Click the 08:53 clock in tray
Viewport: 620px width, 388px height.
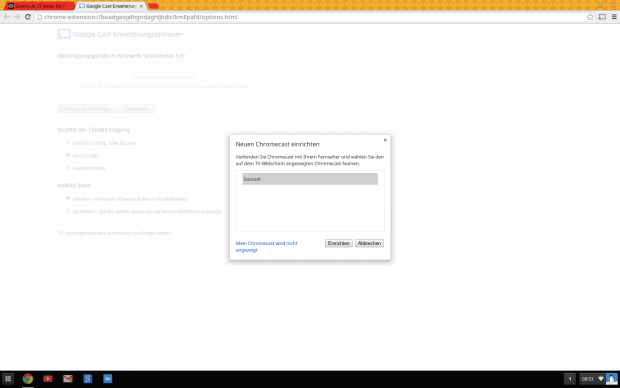[x=588, y=379]
